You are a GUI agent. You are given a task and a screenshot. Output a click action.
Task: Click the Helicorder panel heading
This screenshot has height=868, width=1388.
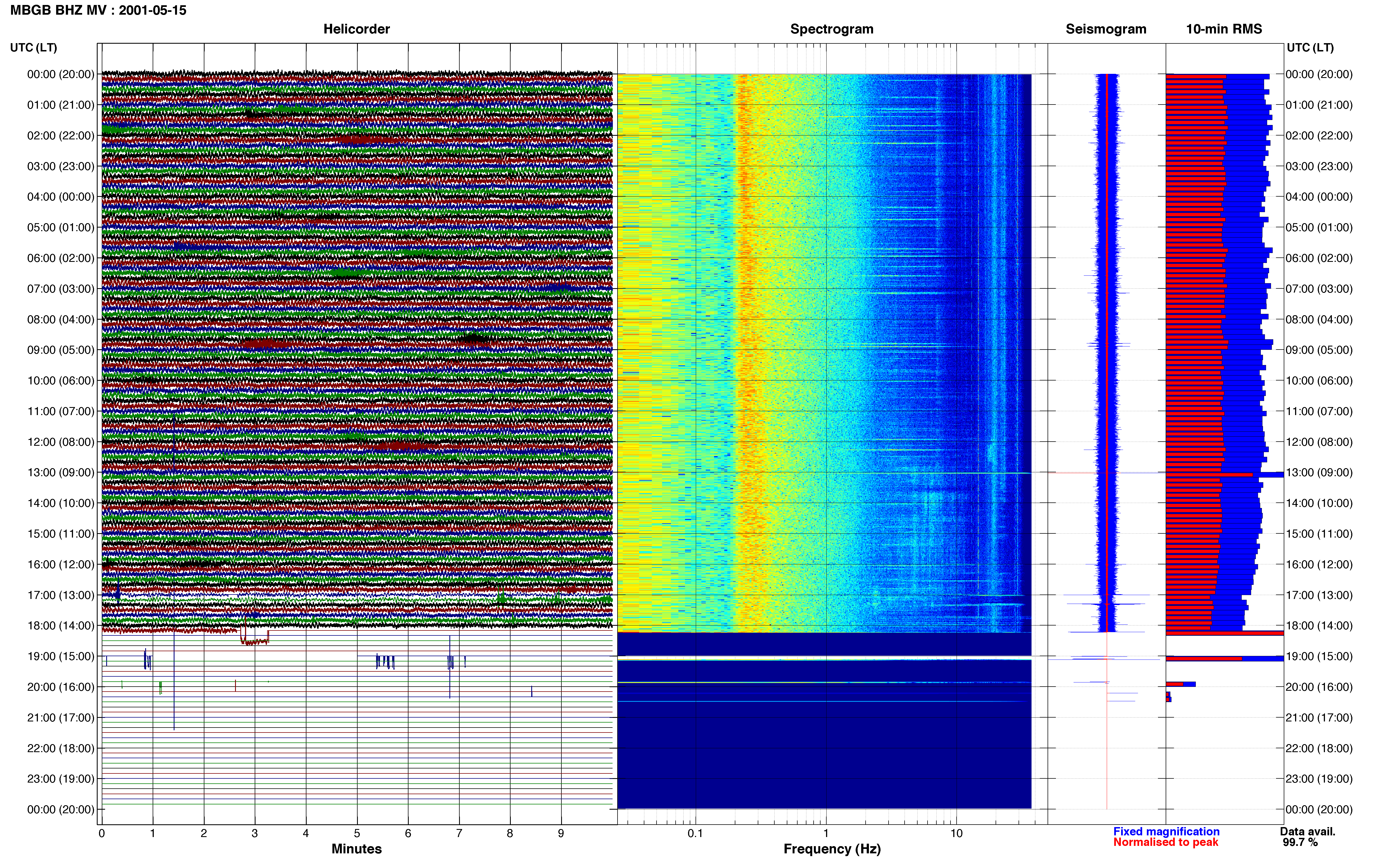pos(356,29)
